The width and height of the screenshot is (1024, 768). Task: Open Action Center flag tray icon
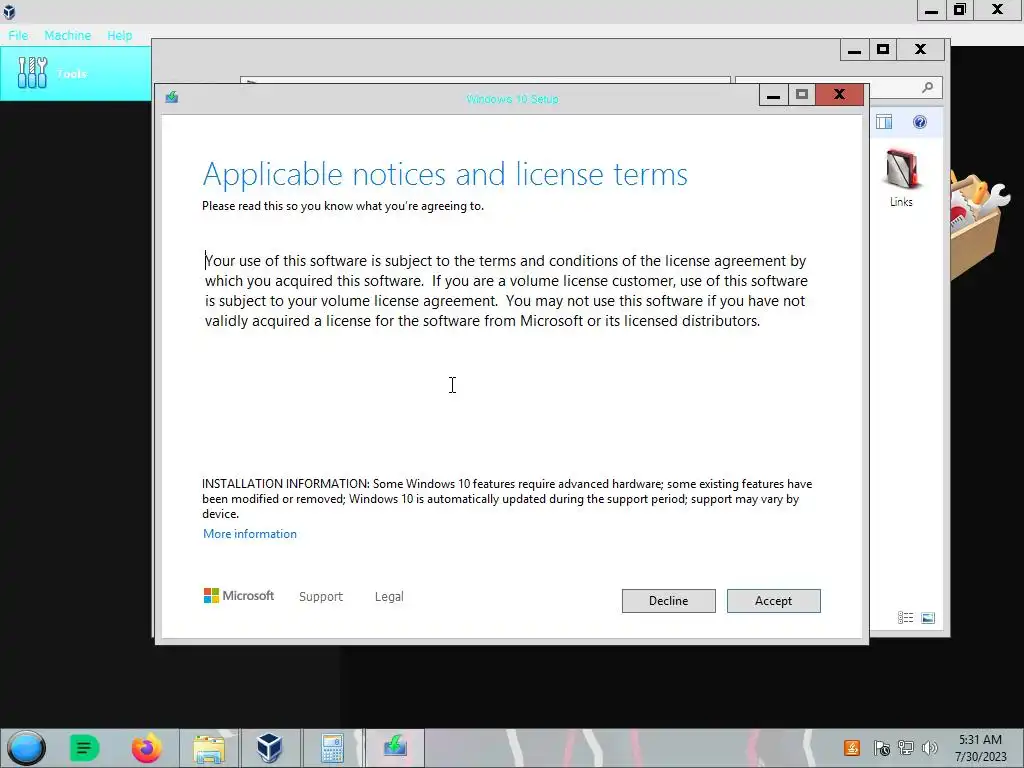[881, 748]
